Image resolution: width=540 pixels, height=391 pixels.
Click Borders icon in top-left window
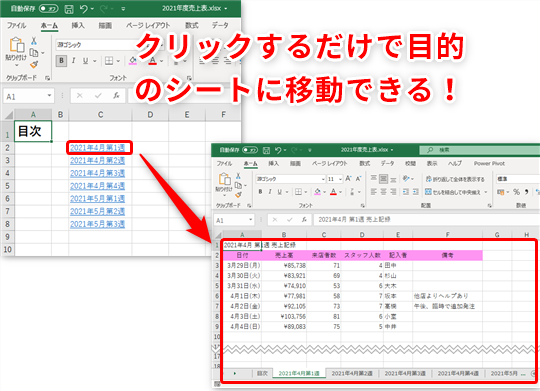click(x=109, y=61)
